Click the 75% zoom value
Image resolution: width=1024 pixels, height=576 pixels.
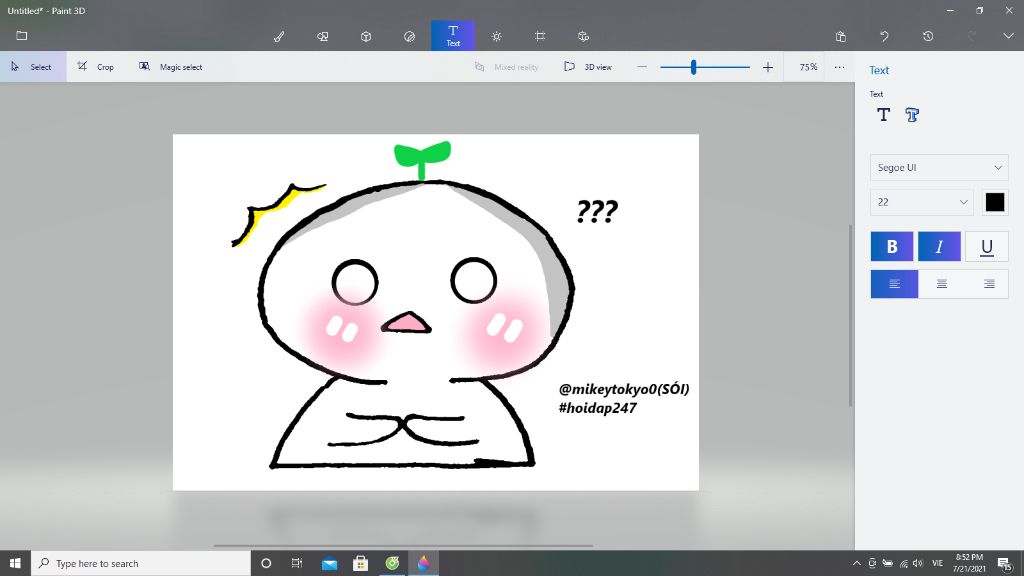808,67
